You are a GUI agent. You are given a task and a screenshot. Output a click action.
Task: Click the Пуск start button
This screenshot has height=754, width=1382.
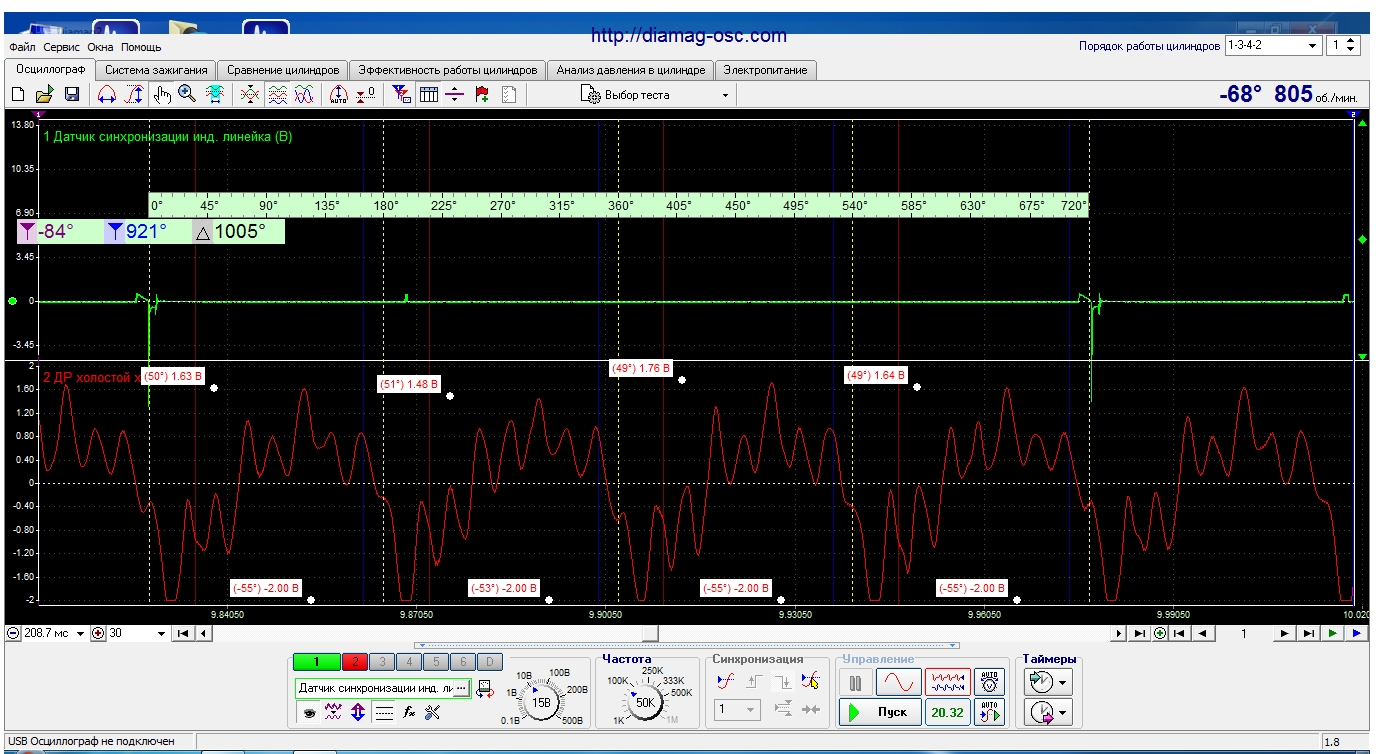coord(880,712)
